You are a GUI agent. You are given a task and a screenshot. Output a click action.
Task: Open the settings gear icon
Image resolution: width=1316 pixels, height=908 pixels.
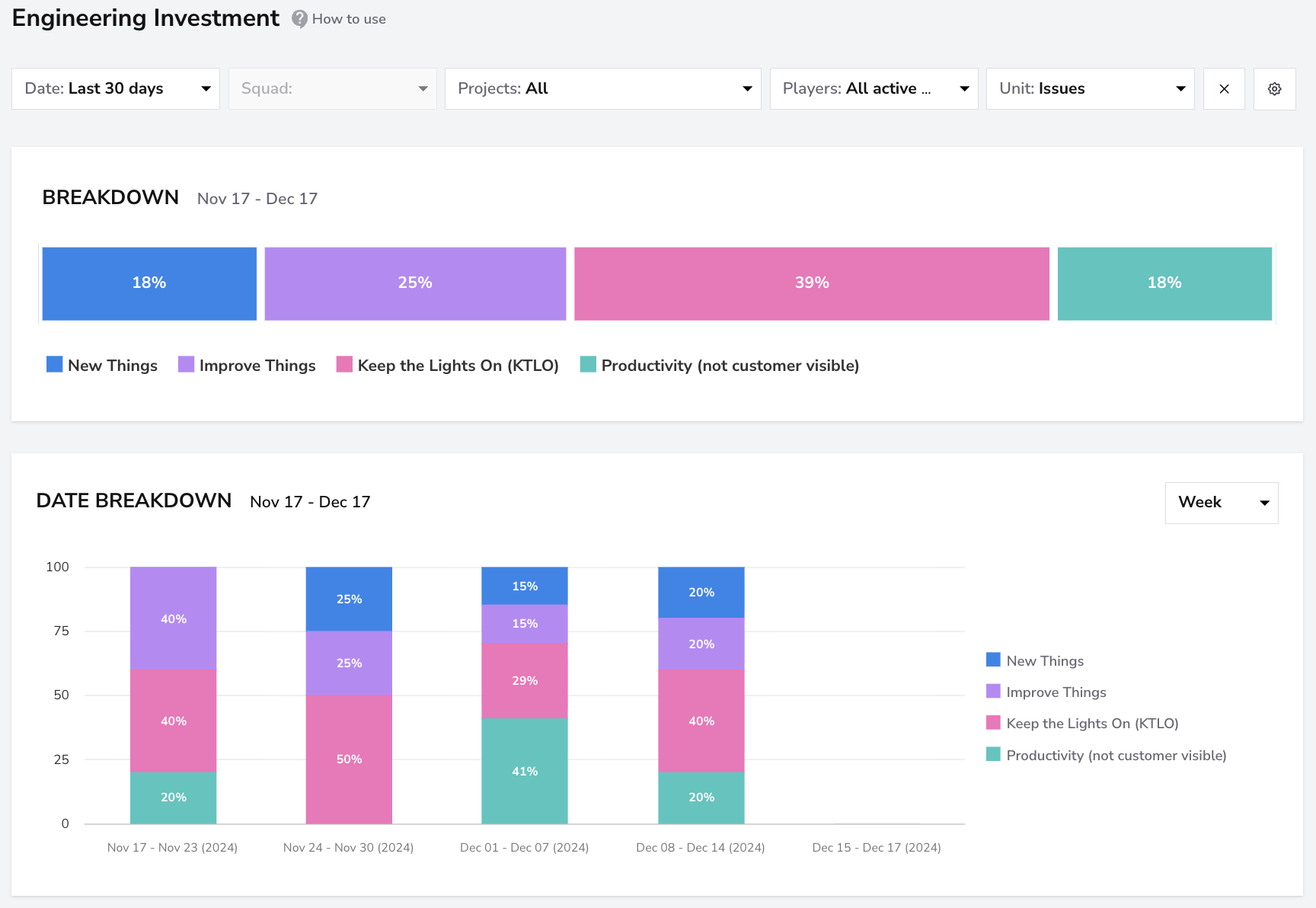coord(1275,89)
